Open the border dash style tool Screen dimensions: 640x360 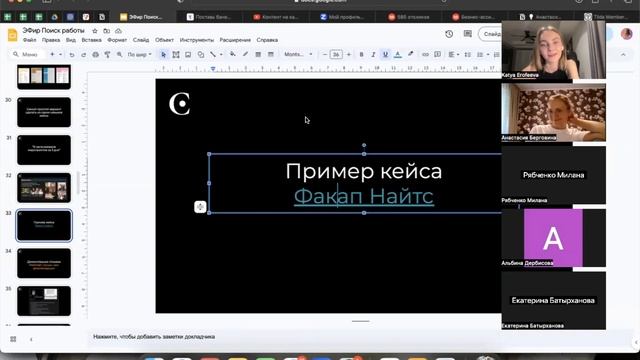[x=271, y=54]
